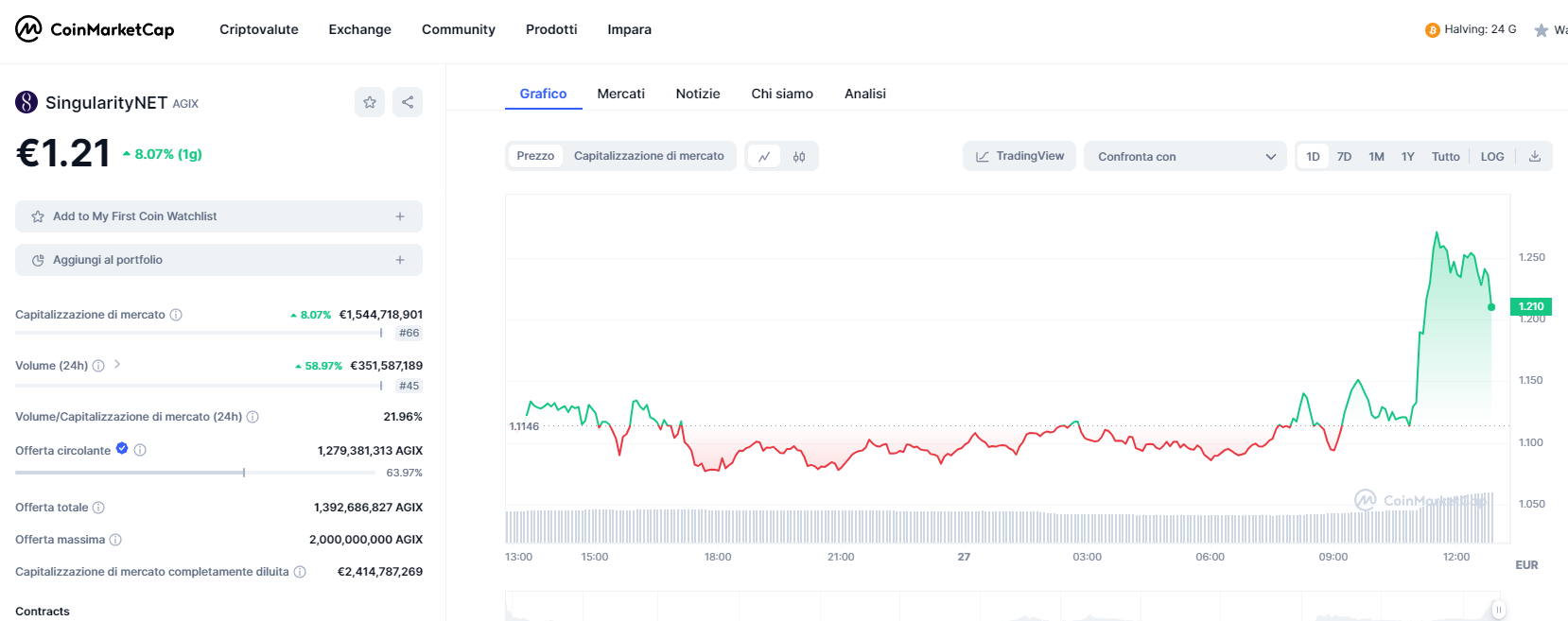Image resolution: width=1568 pixels, height=621 pixels.
Task: Select the candlestick chart type icon
Action: 799,157
